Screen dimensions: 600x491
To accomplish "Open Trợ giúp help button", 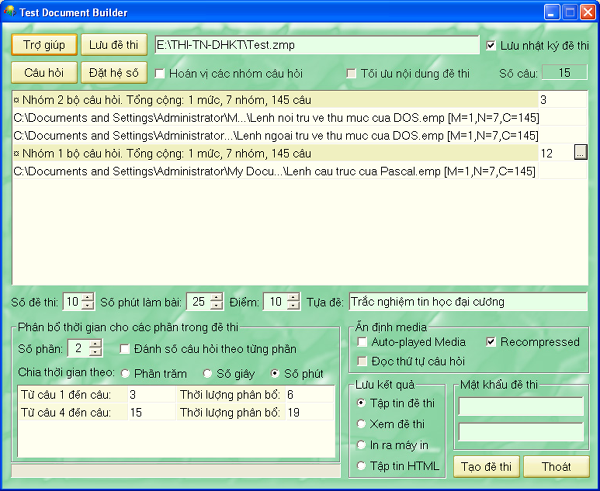I will [x=44, y=45].
